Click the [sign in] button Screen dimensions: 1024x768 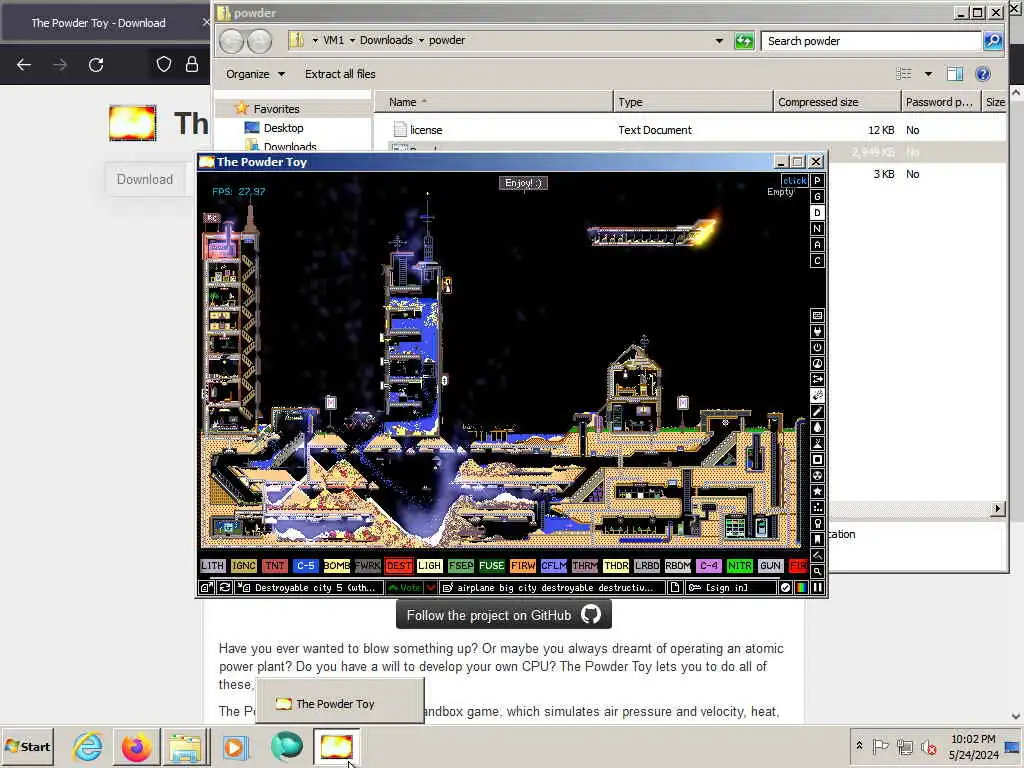(731, 588)
